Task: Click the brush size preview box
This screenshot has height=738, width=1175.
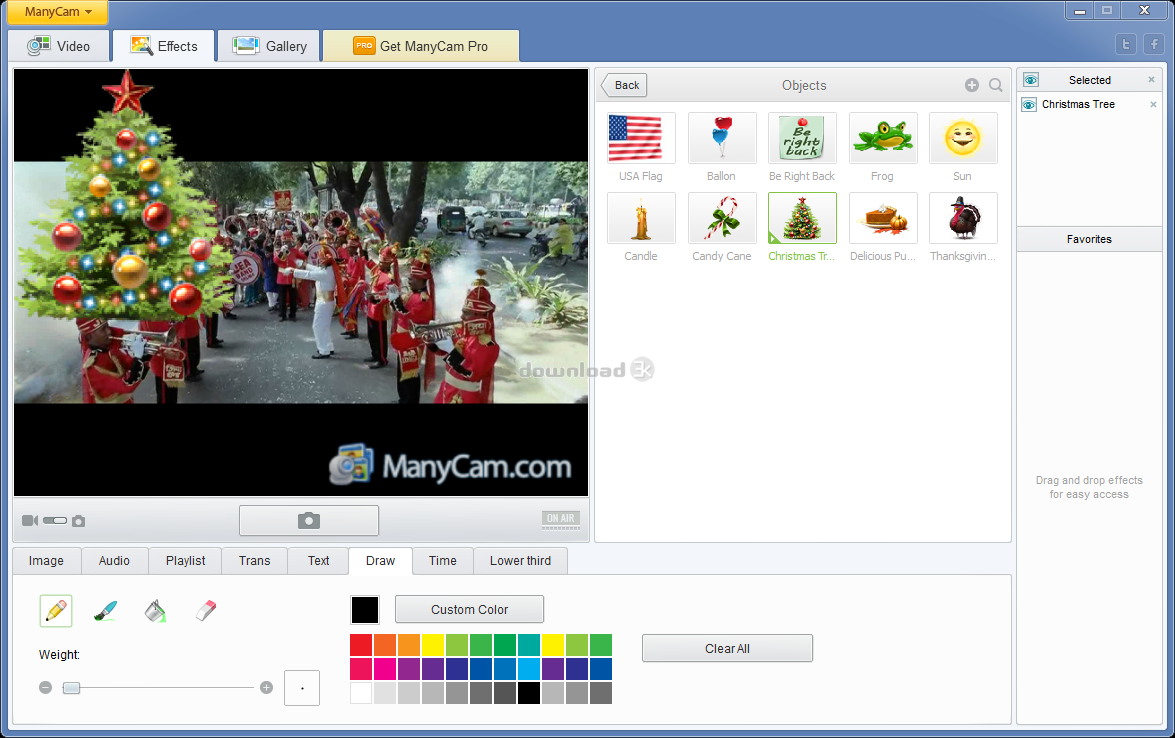Action: click(x=302, y=688)
